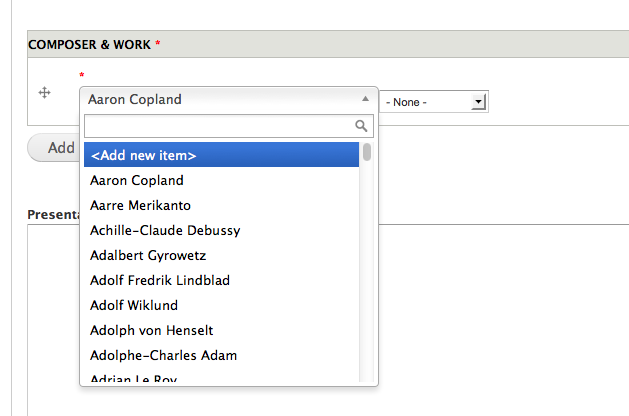Click the dropdown list scrollbar thumb
629x416 pixels.
click(367, 152)
